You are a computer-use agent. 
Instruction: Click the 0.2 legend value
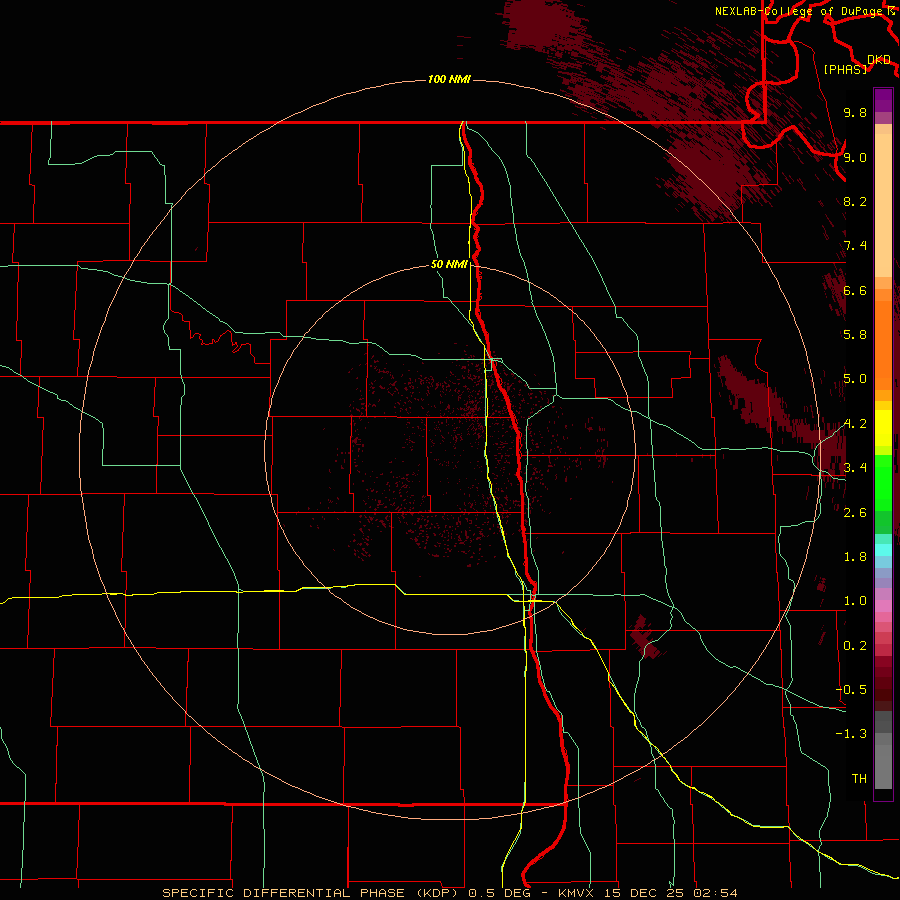coord(855,646)
